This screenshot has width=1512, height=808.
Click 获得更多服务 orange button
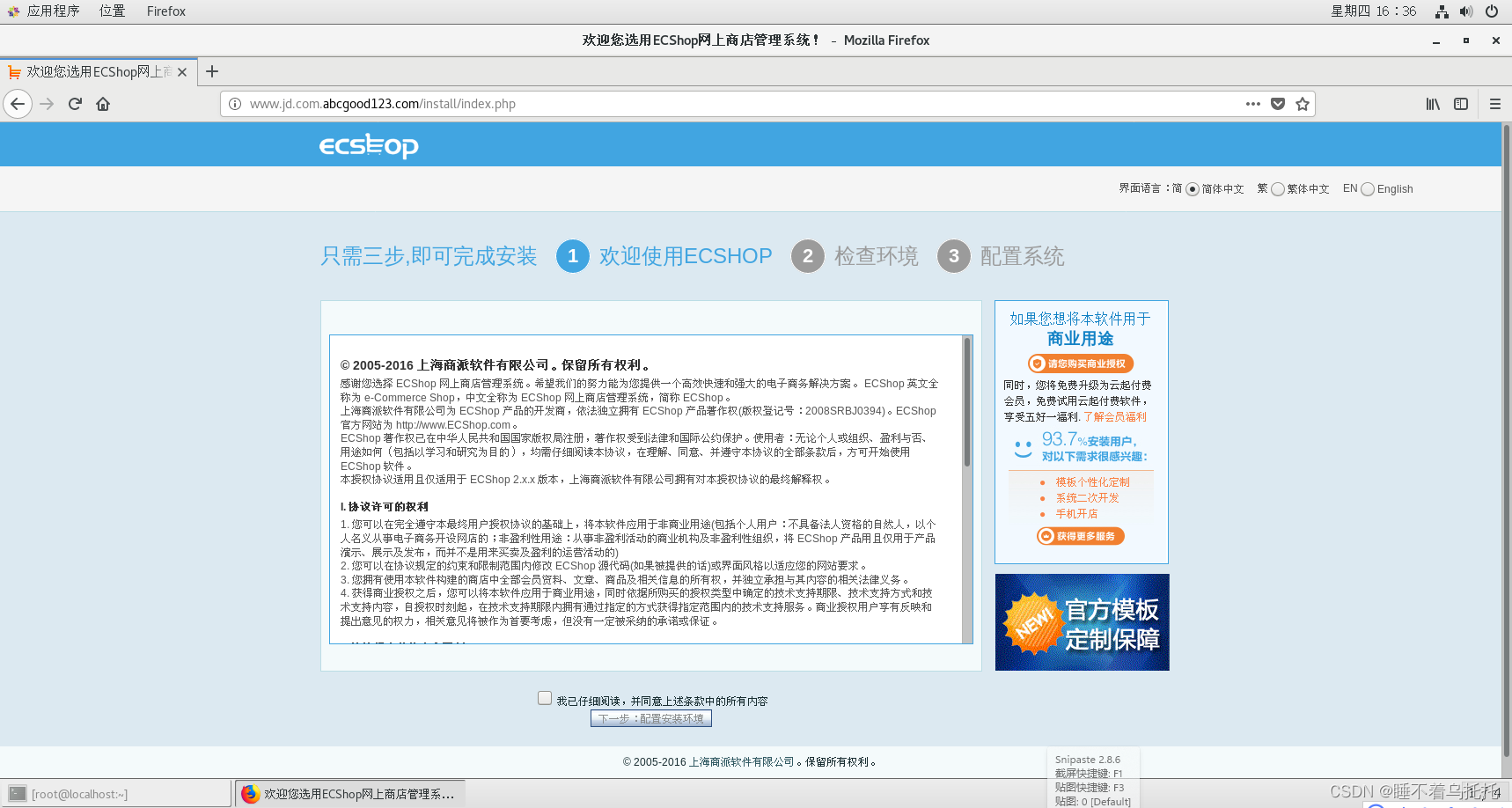pyautogui.click(x=1081, y=536)
